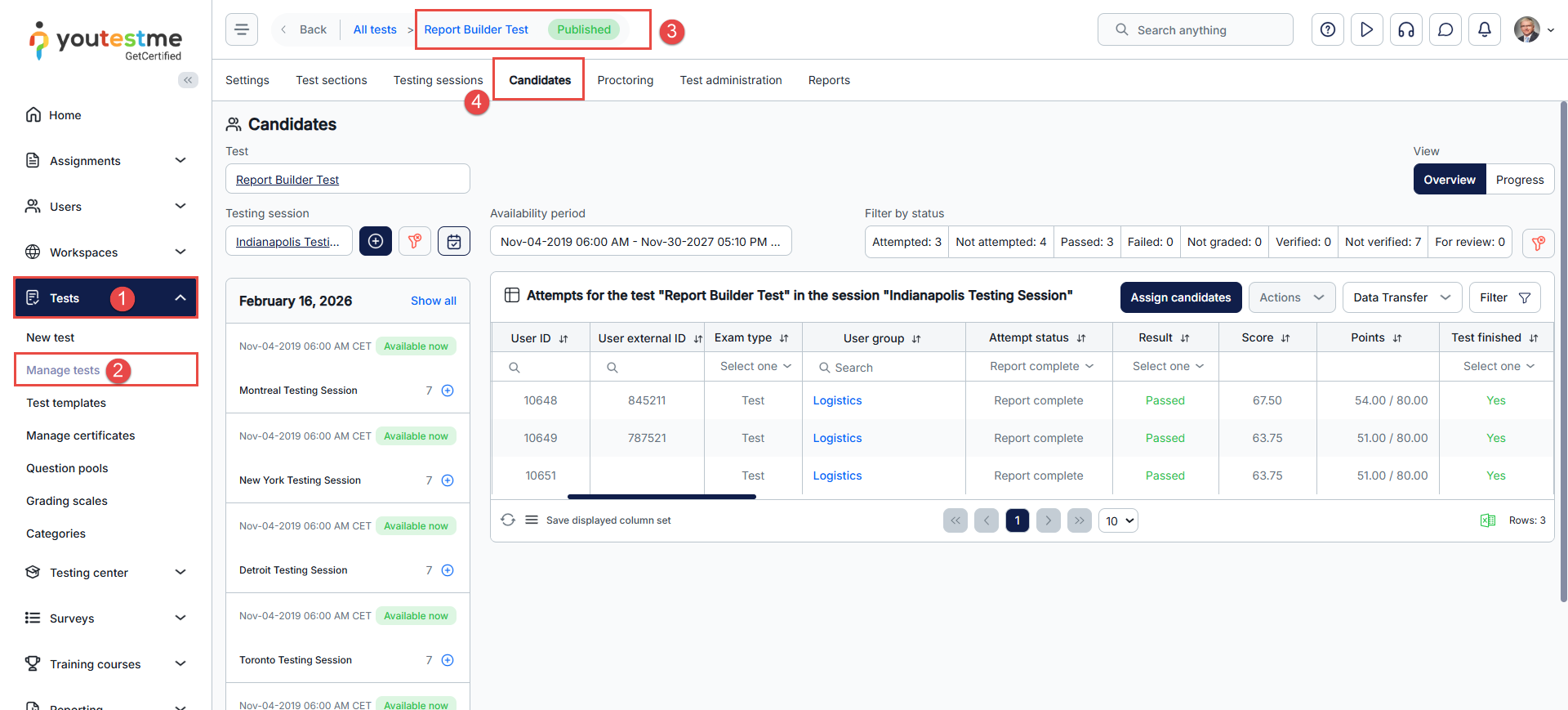
Task: Click the refresh table icon
Action: click(x=508, y=520)
